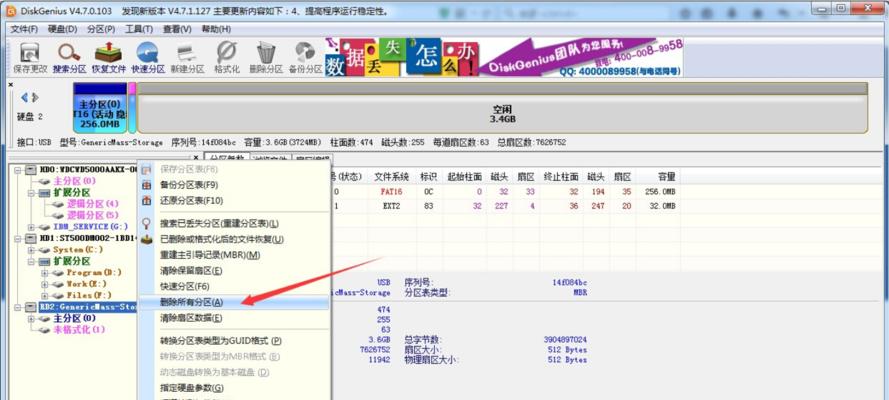Click the 备份分区表 menu entry icon
889x400 pixels.
click(x=147, y=185)
